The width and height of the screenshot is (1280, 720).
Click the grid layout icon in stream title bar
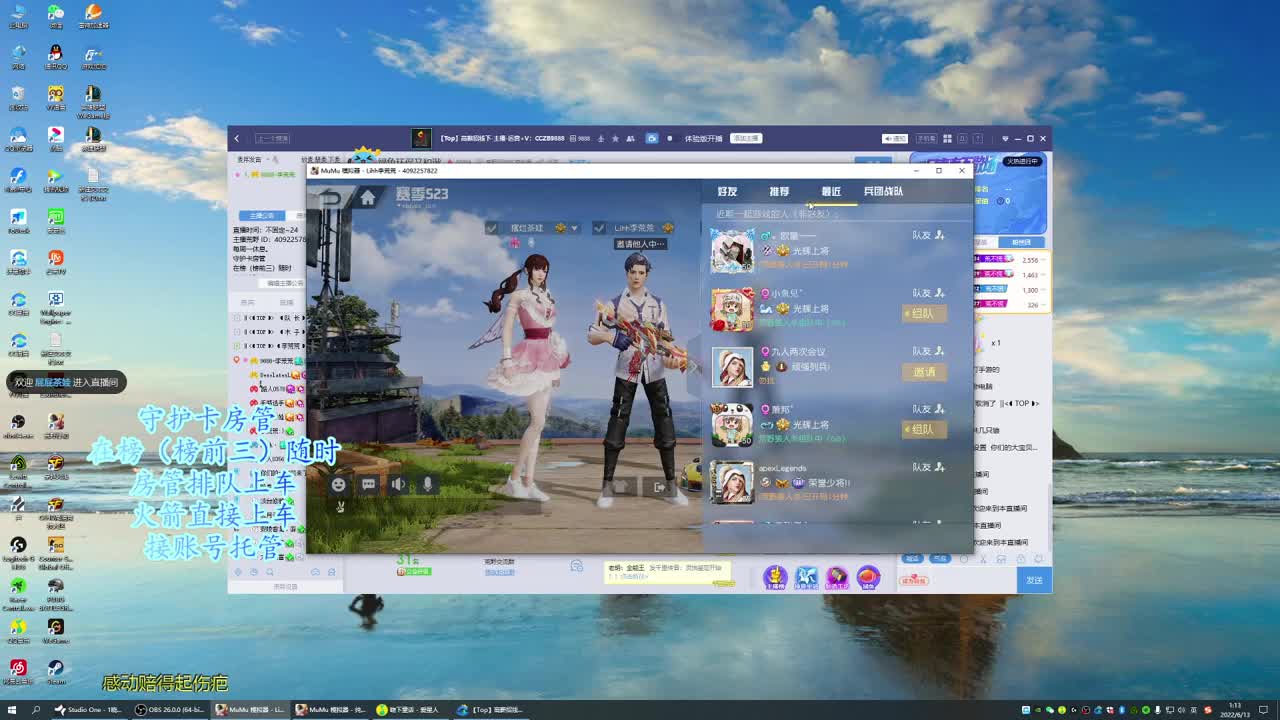(948, 139)
